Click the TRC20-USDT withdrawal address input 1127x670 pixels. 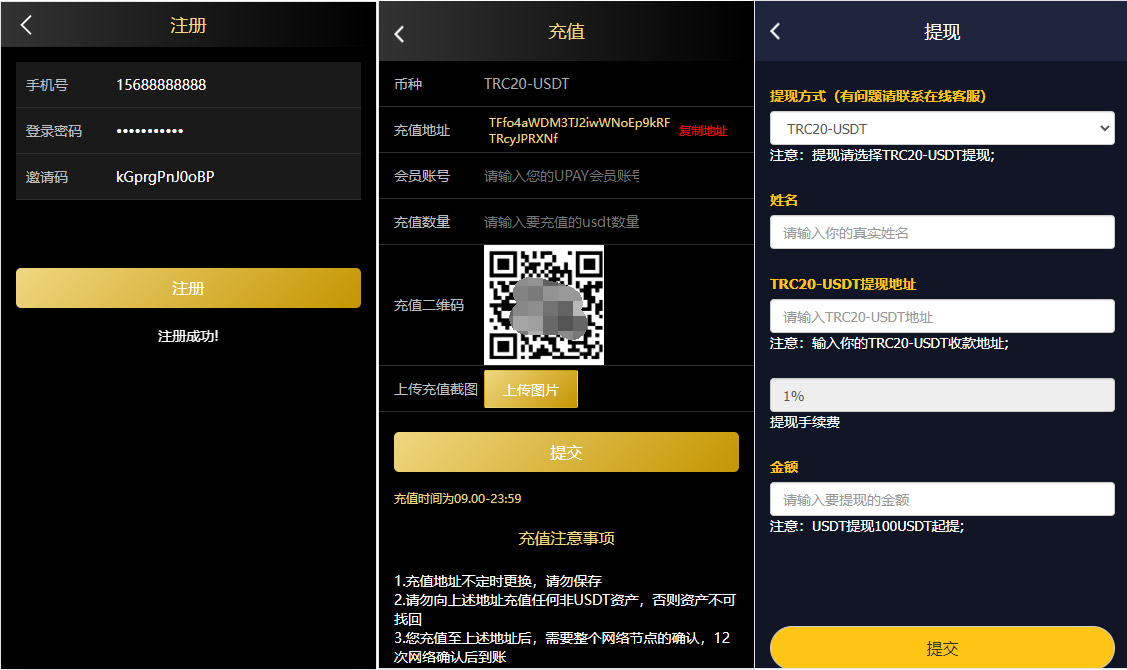[x=942, y=316]
